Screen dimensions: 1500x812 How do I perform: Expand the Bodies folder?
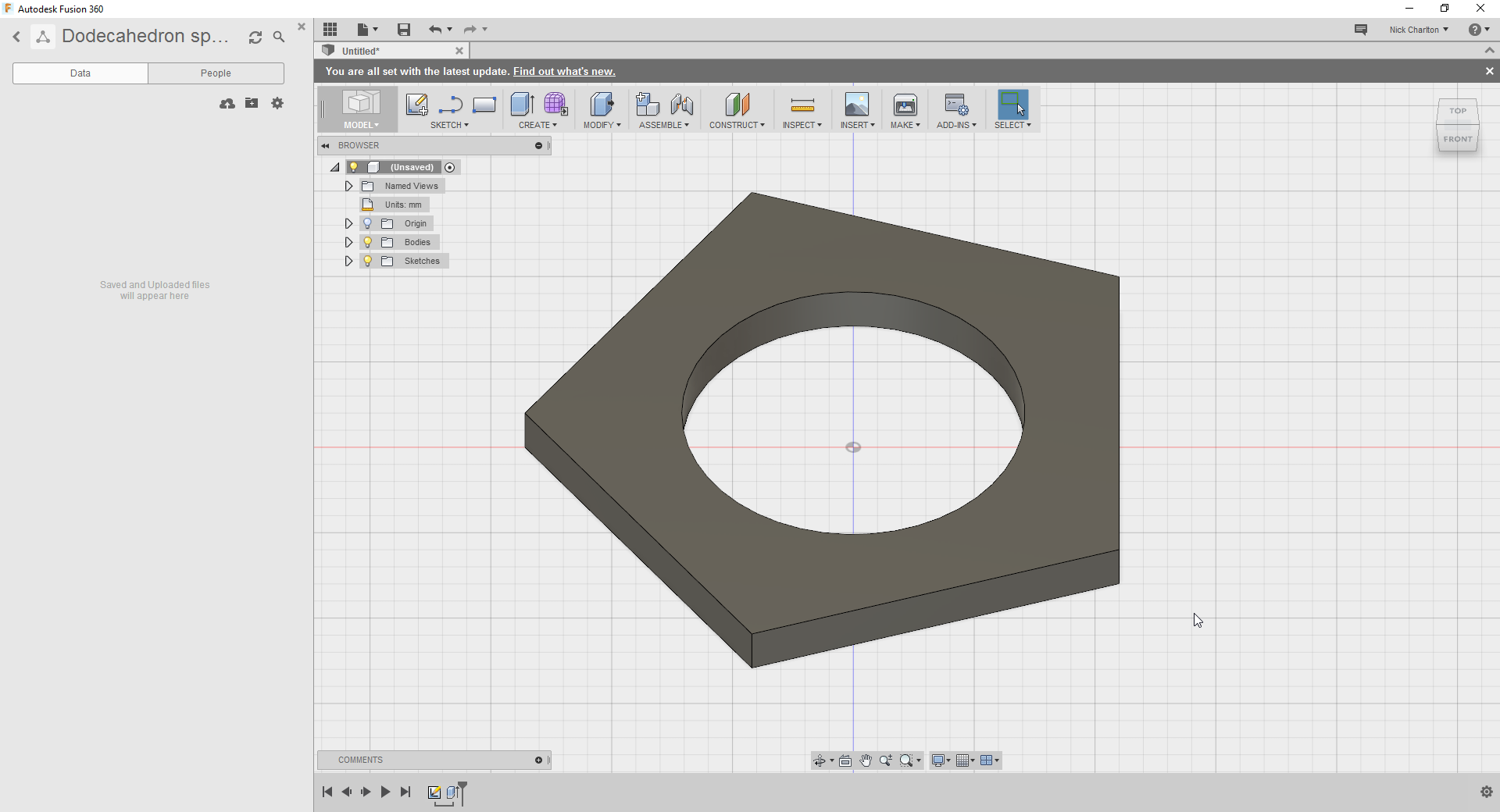[349, 242]
